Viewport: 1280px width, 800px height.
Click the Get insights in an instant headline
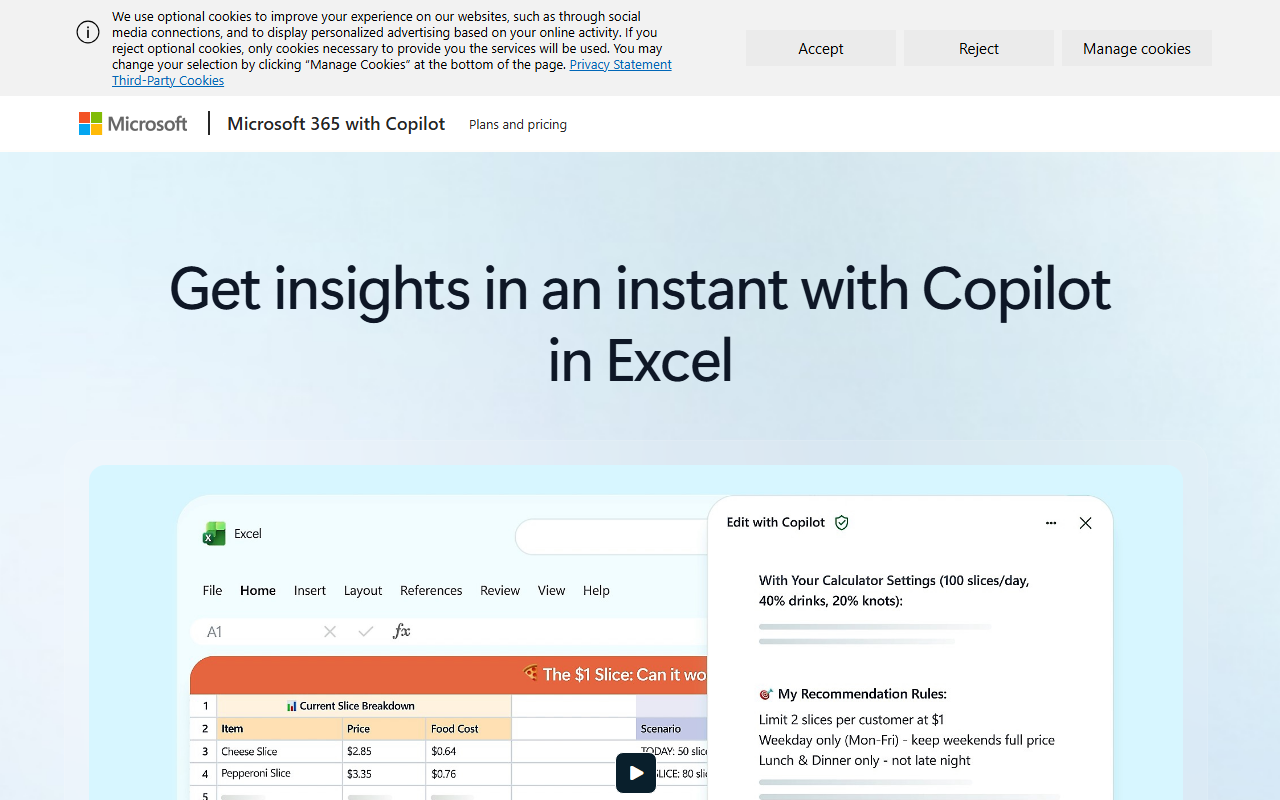[640, 323]
